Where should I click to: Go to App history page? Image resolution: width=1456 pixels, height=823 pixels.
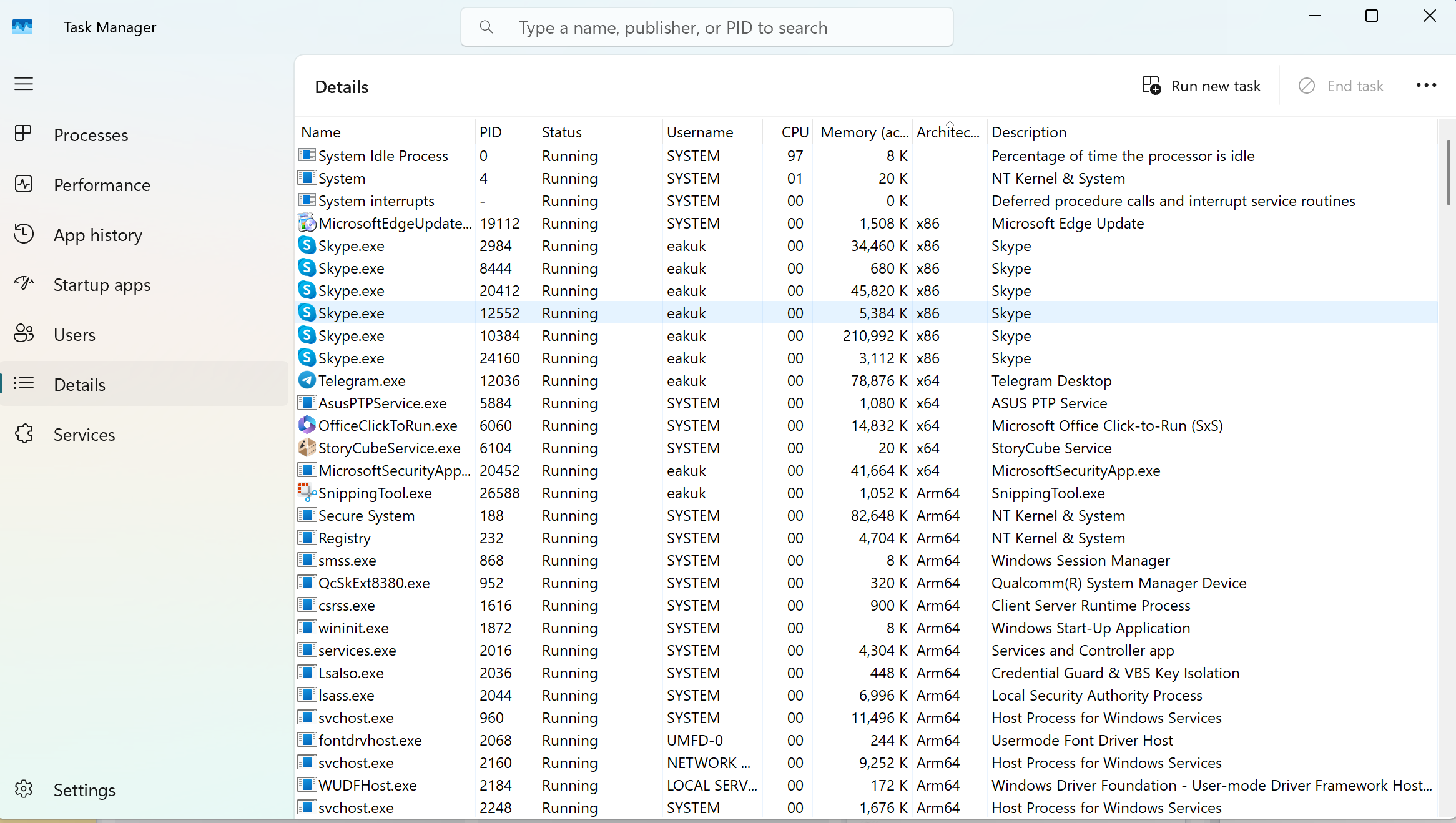[x=145, y=234]
